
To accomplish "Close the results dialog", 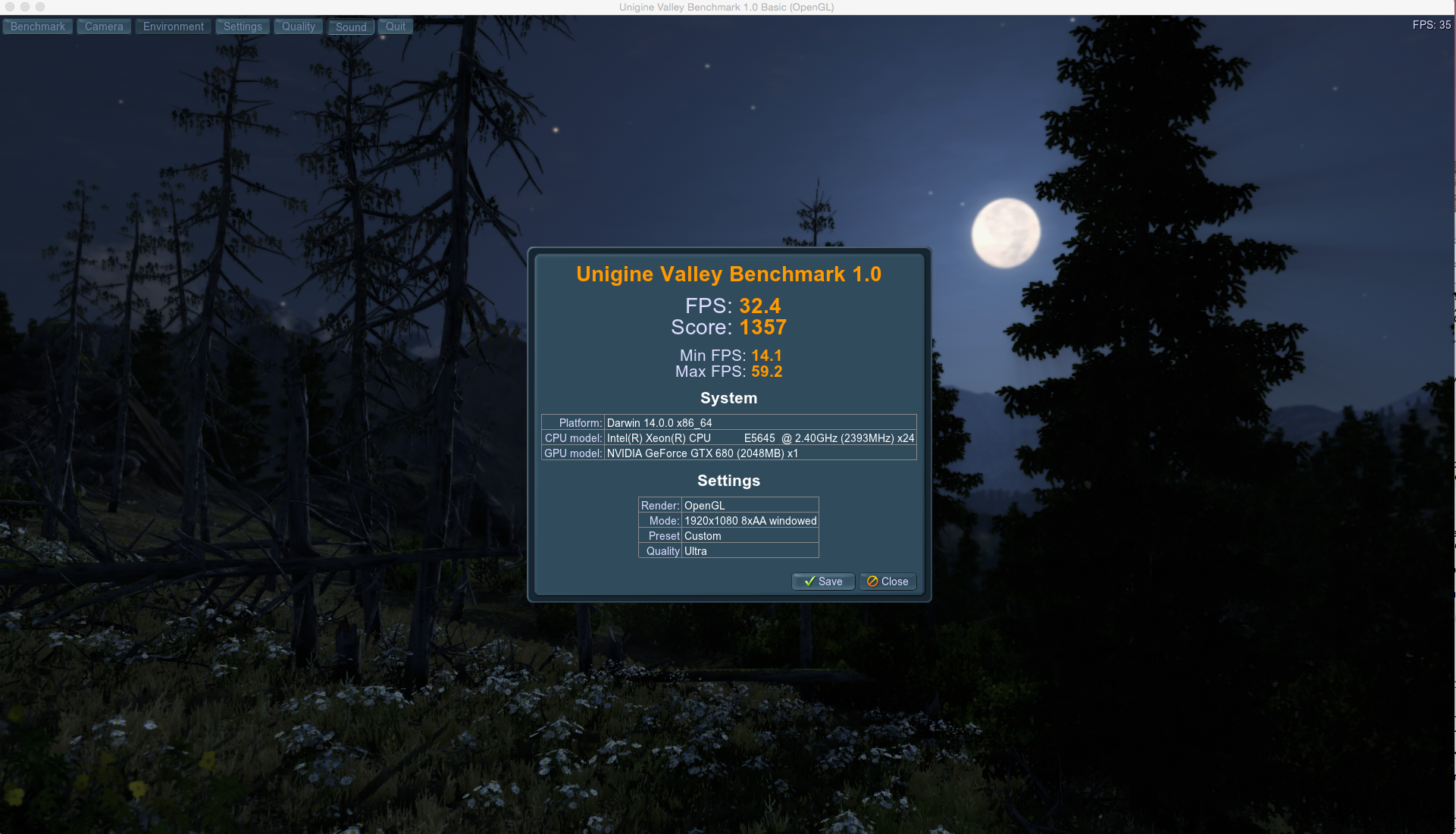I will [x=888, y=582].
